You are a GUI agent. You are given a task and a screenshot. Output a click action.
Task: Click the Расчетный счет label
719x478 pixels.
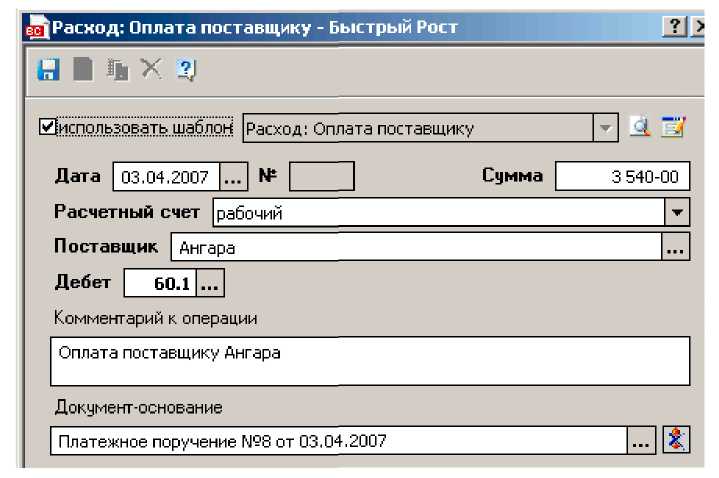tap(127, 212)
